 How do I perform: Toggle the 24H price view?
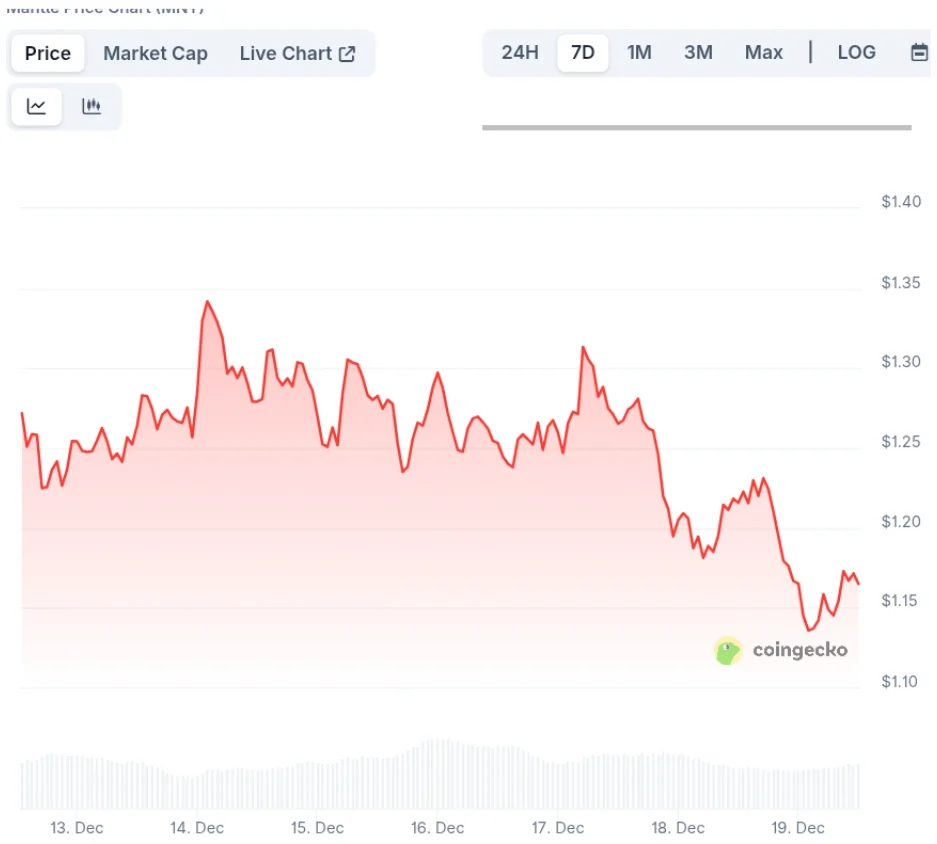tap(519, 52)
